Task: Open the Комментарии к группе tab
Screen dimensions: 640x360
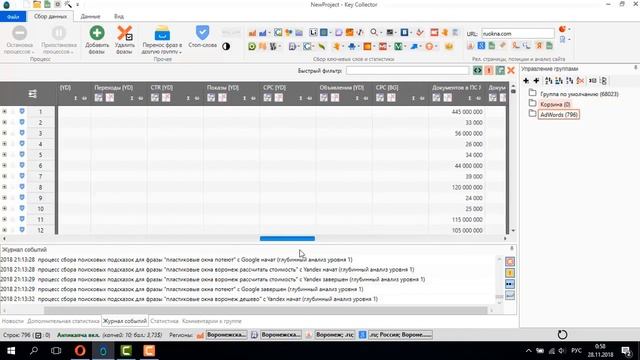Action: [x=212, y=321]
